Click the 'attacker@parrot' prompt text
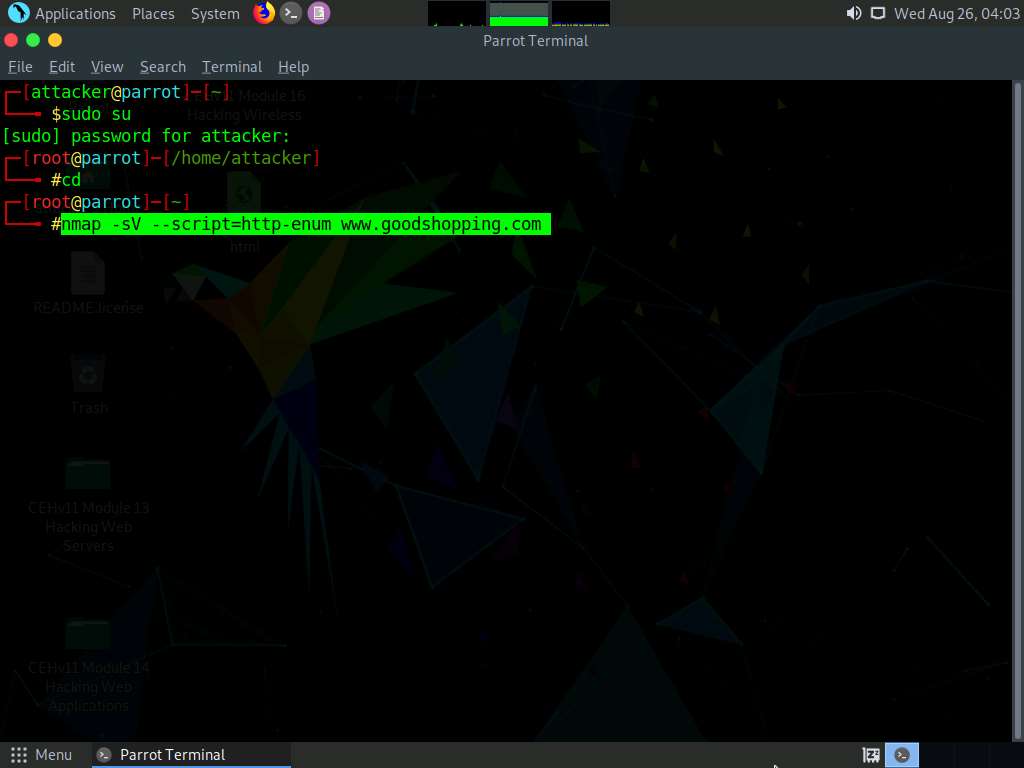The width and height of the screenshot is (1024, 768). pos(106,92)
